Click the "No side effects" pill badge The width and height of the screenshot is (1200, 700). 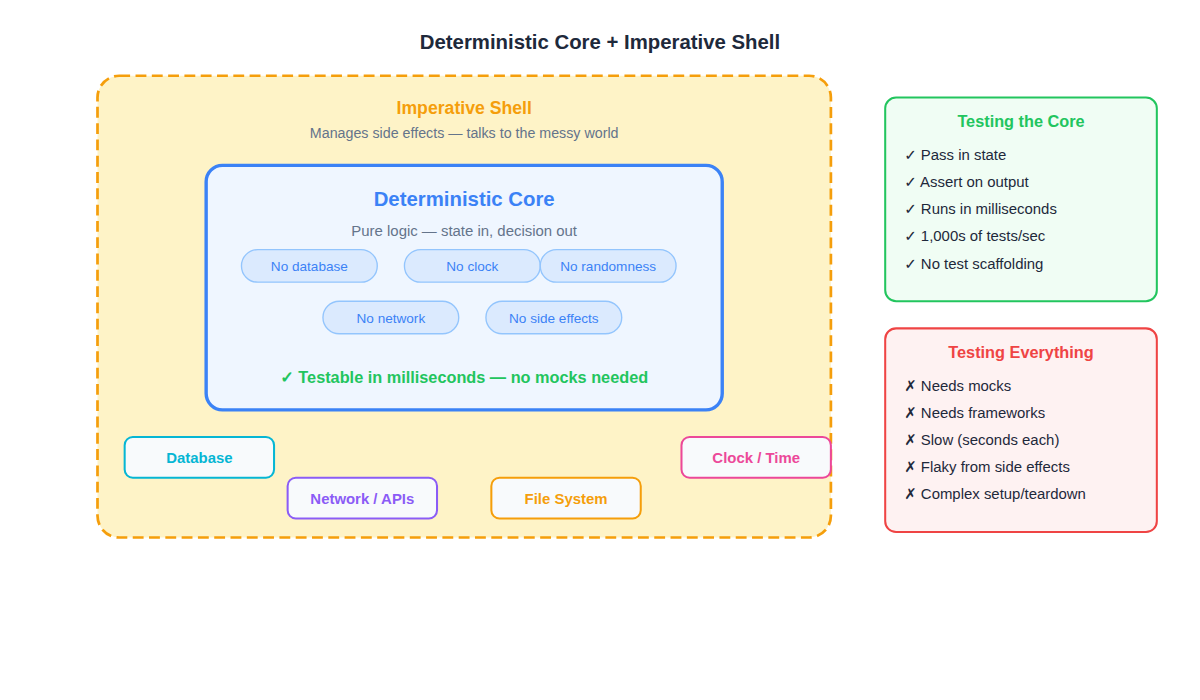553,317
